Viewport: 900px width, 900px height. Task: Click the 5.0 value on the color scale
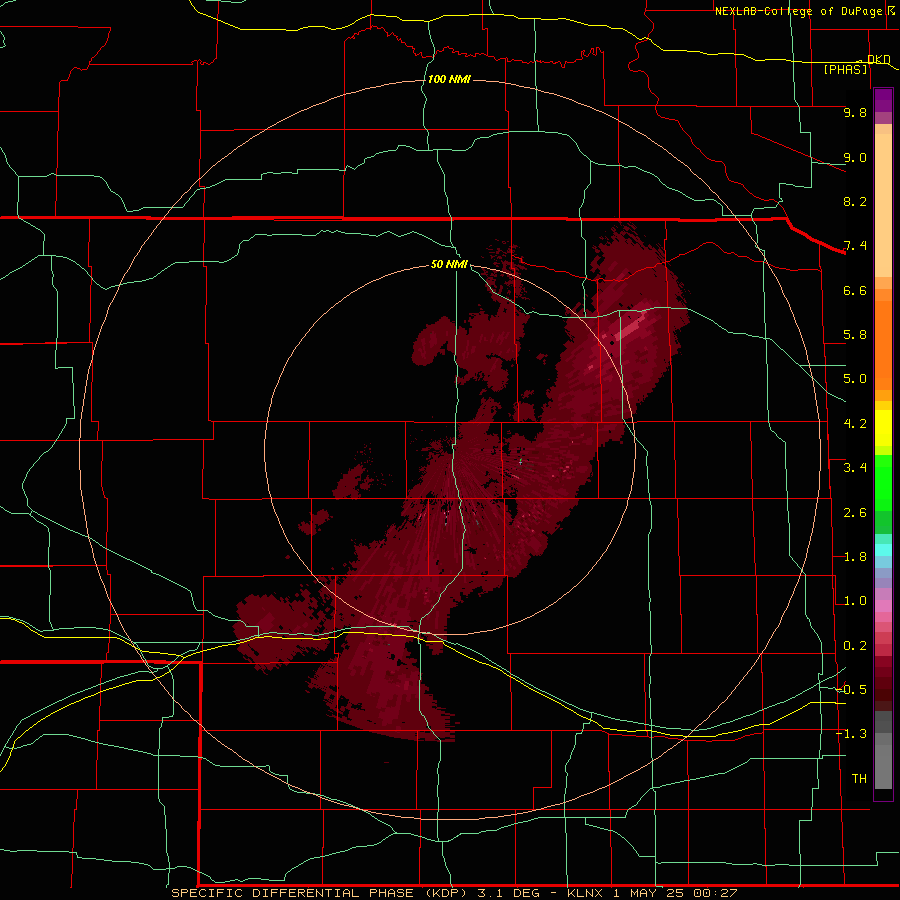855,379
